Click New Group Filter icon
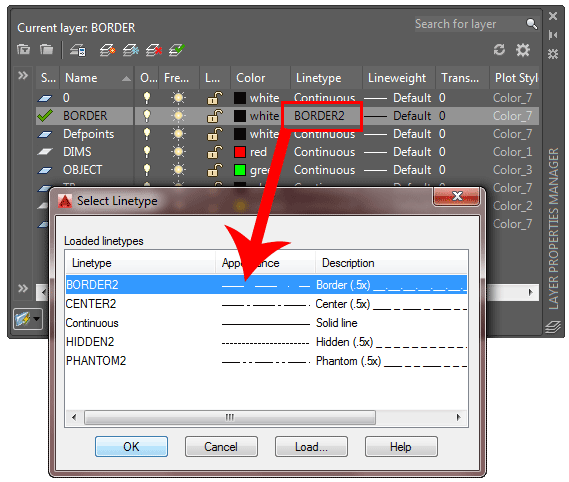This screenshot has height=482, width=569. (x=46, y=49)
